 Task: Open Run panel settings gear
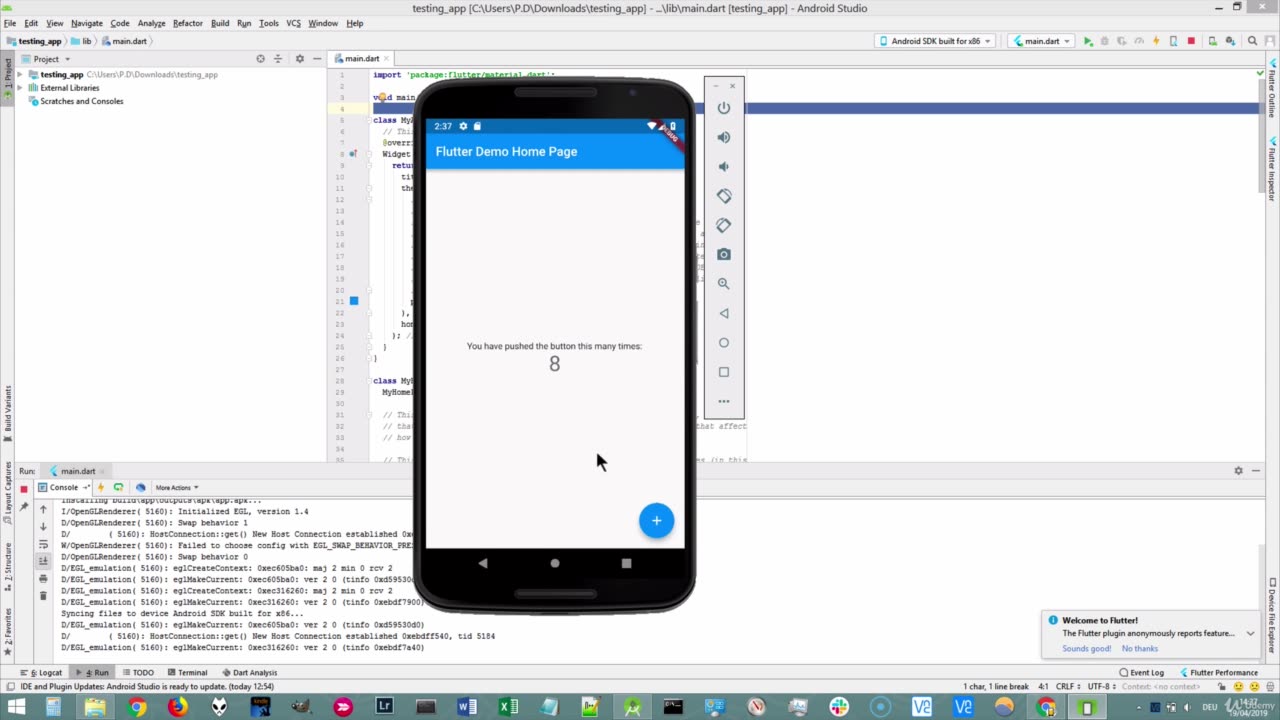click(x=1238, y=471)
